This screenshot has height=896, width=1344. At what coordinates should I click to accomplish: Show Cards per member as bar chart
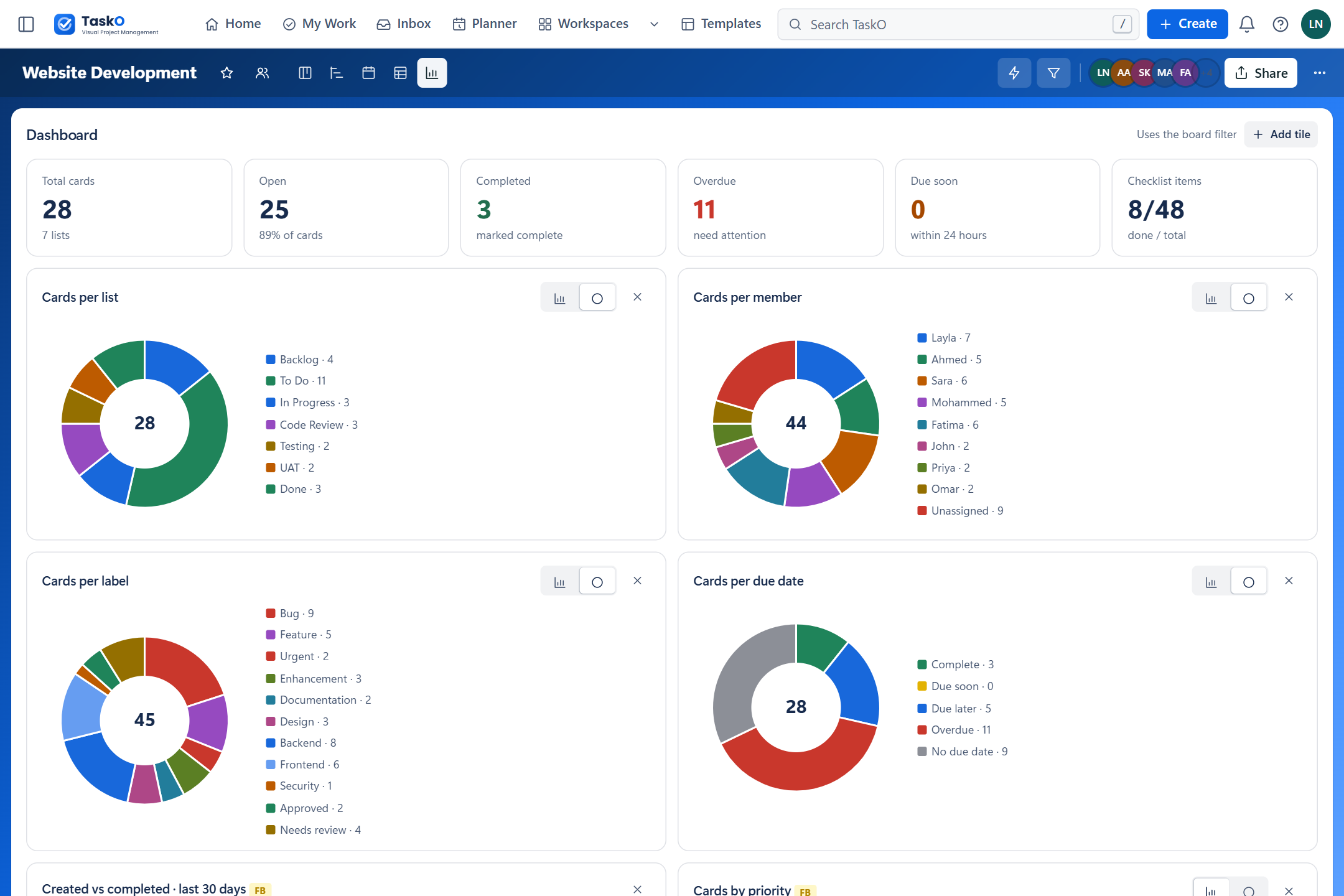coord(1211,298)
